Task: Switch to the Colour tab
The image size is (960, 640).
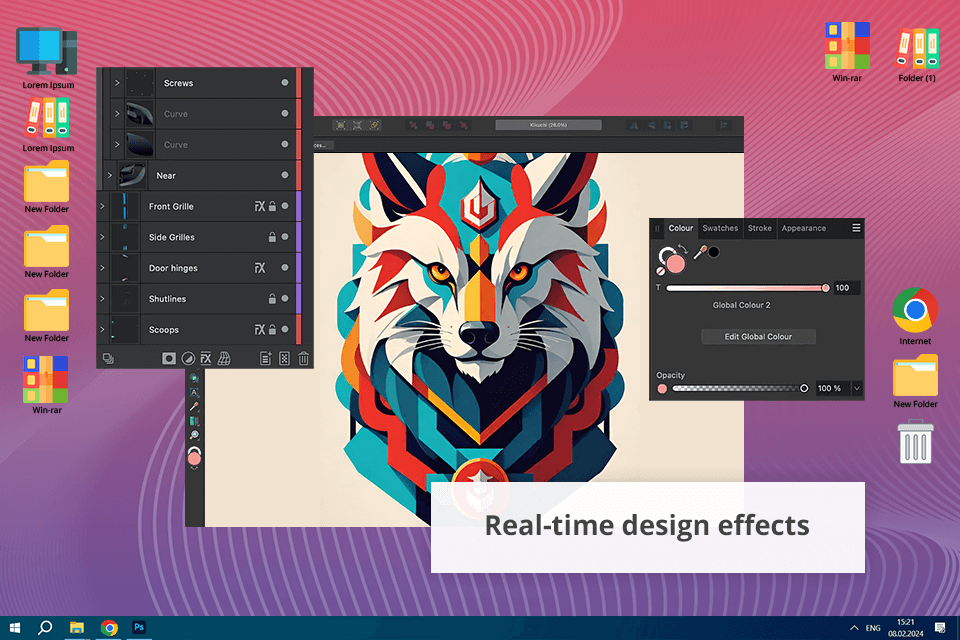Action: (x=680, y=228)
